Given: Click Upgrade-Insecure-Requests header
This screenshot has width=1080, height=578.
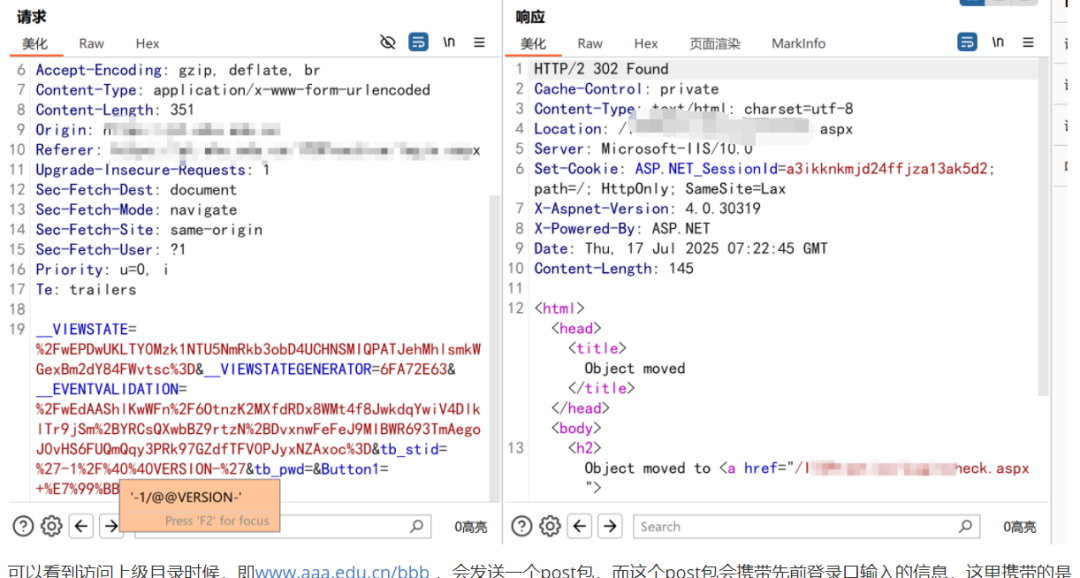Looking at the screenshot, I should [x=153, y=169].
